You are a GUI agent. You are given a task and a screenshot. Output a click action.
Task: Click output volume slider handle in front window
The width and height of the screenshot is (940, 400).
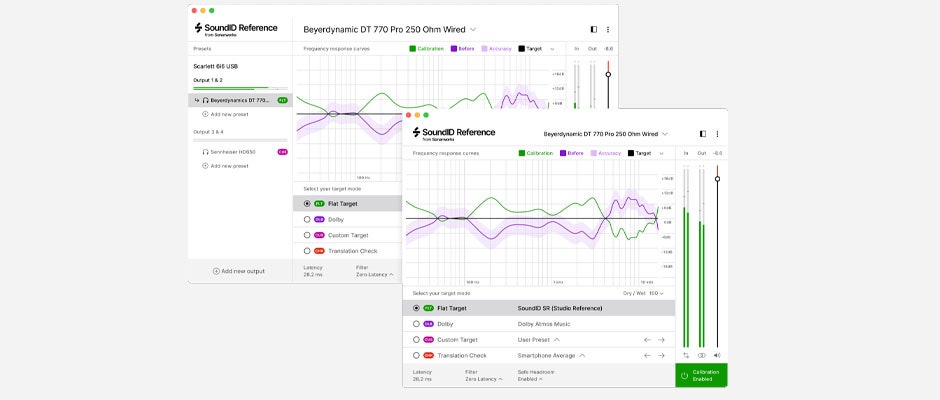tap(717, 178)
